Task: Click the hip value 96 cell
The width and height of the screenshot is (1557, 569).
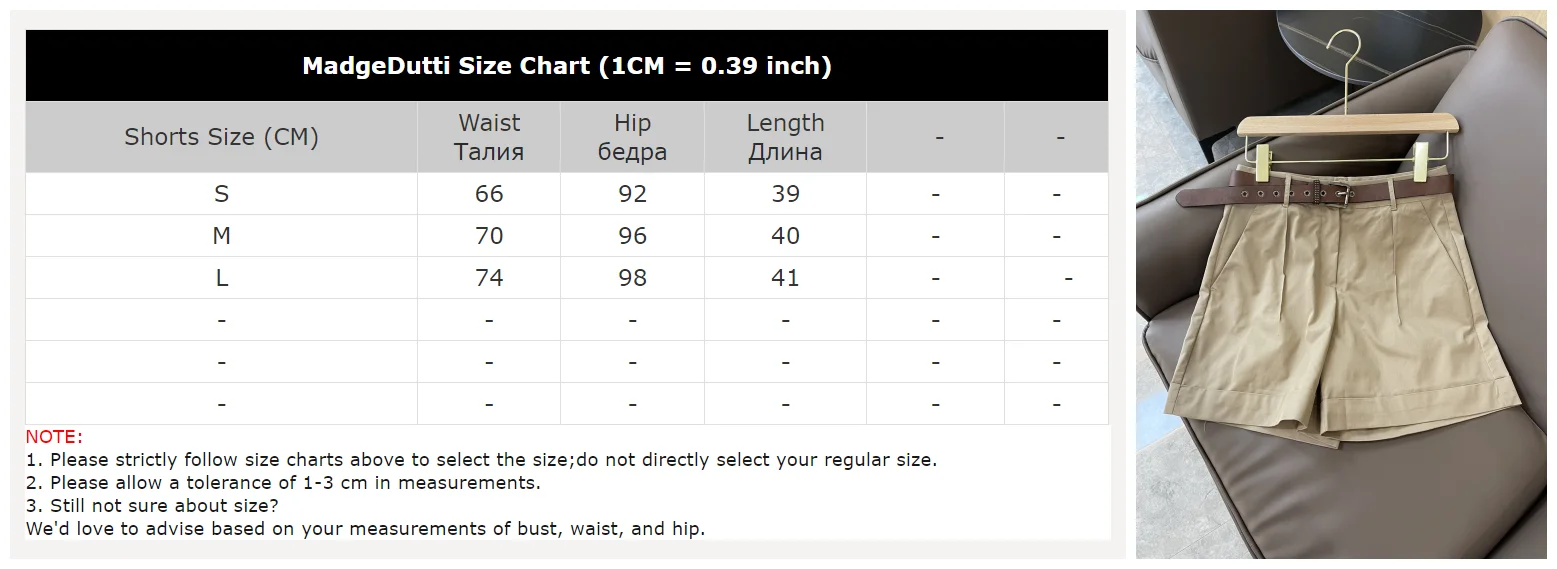Action: pos(632,236)
